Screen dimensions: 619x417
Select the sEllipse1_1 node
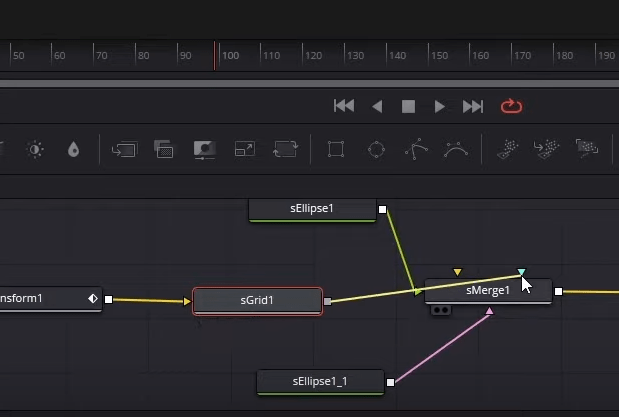click(320, 382)
